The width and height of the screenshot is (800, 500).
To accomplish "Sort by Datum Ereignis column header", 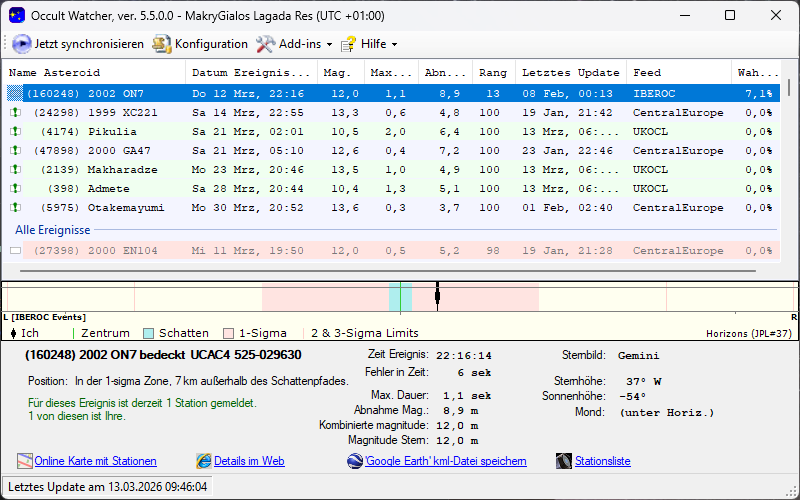I will click(x=252, y=73).
